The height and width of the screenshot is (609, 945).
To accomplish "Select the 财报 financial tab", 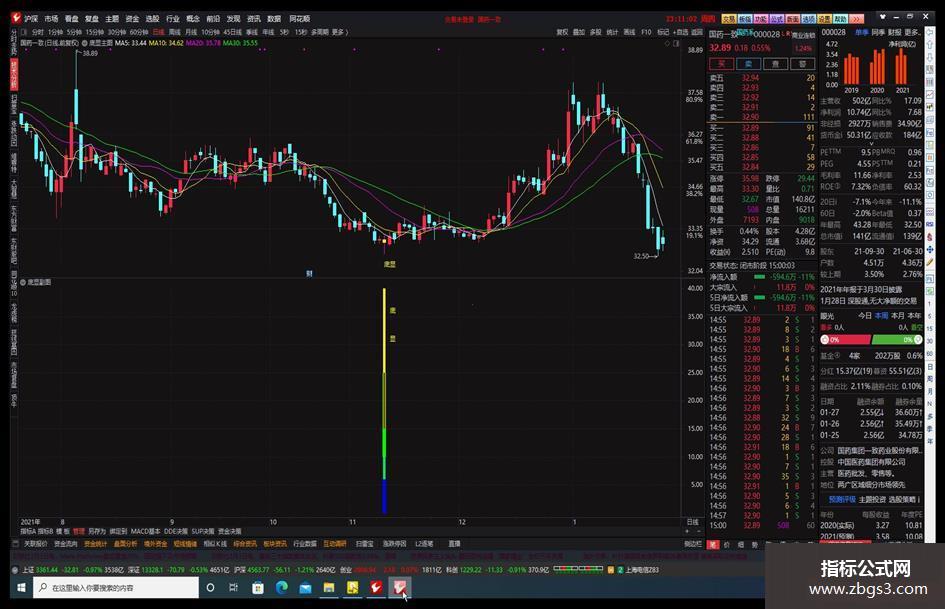I will (x=894, y=33).
